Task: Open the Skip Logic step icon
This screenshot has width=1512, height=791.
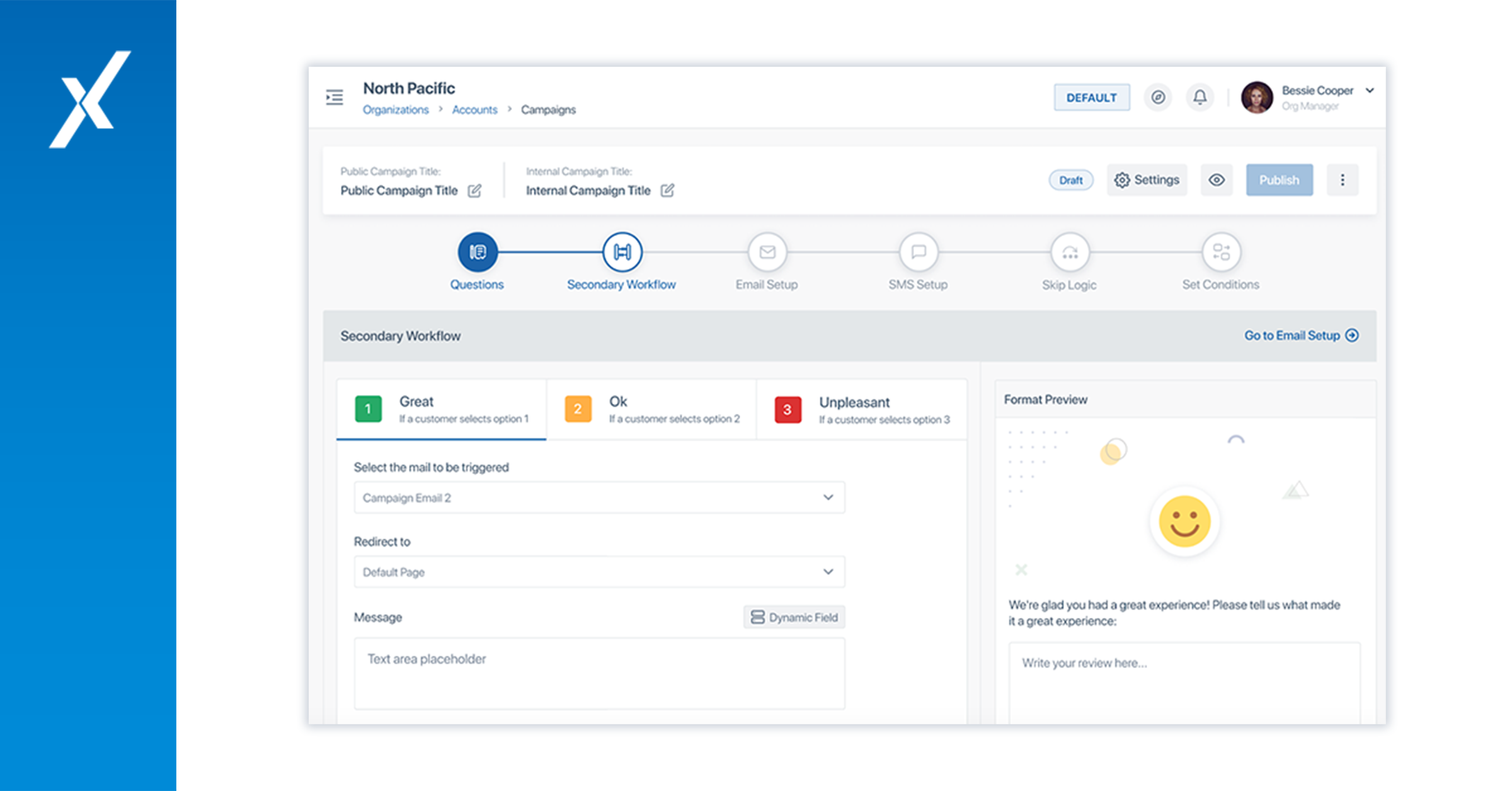Action: [1069, 253]
